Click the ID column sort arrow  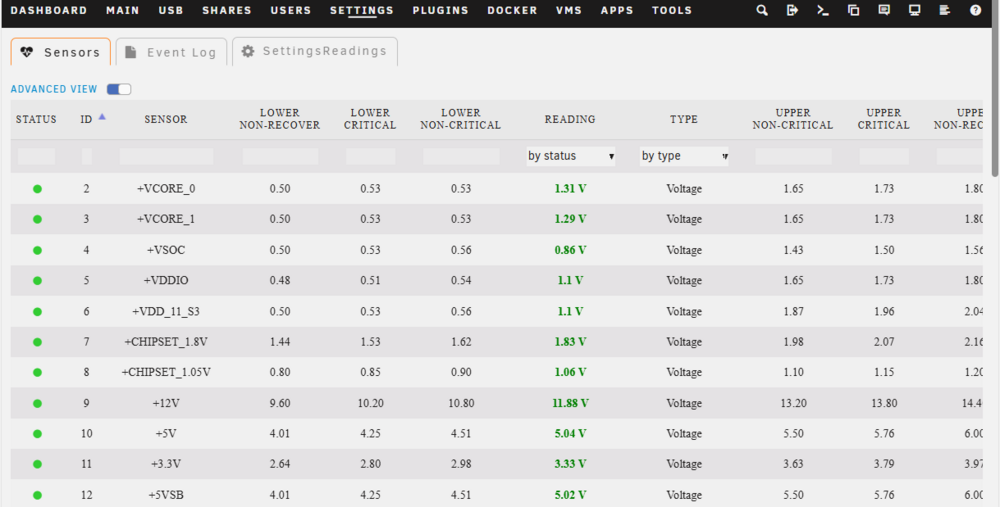point(102,117)
